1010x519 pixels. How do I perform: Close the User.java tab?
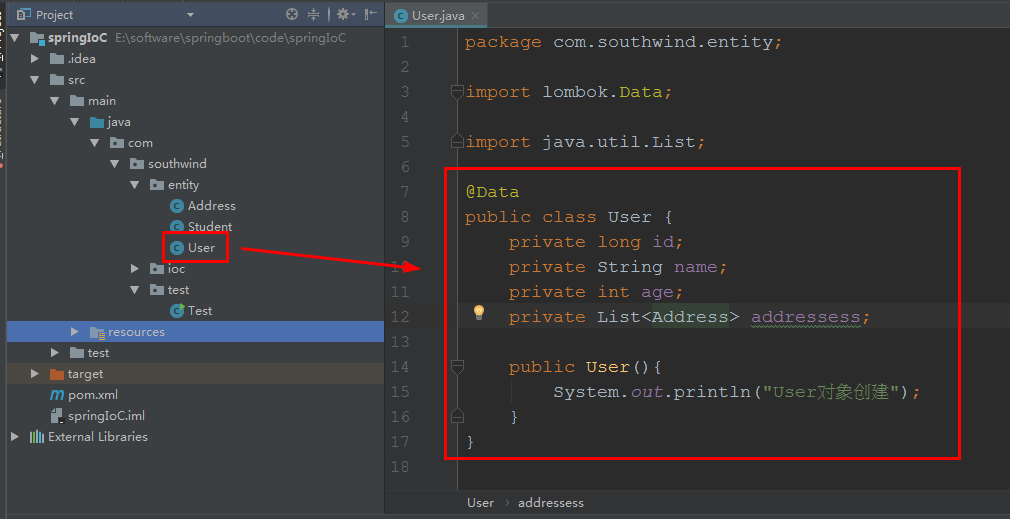tap(476, 16)
